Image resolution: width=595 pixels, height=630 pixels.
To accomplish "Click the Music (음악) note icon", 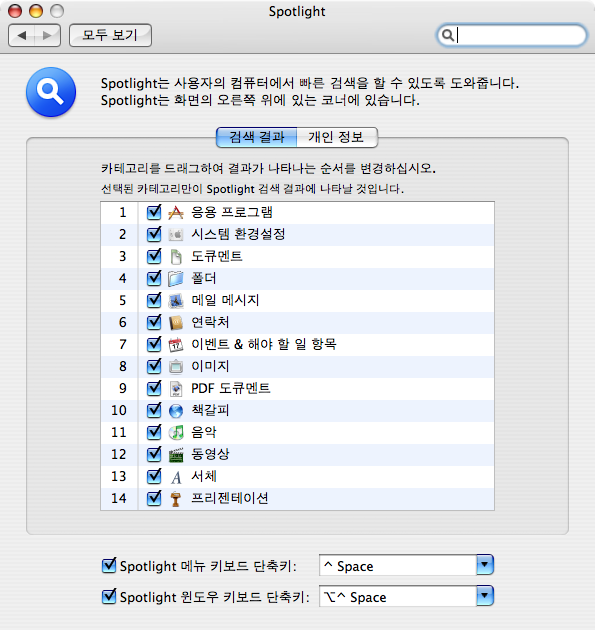I will click(x=176, y=433).
